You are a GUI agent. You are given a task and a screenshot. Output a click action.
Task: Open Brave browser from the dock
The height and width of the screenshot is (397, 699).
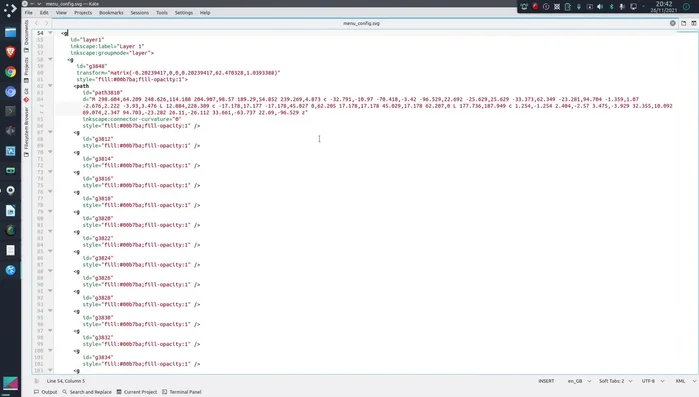(10, 52)
